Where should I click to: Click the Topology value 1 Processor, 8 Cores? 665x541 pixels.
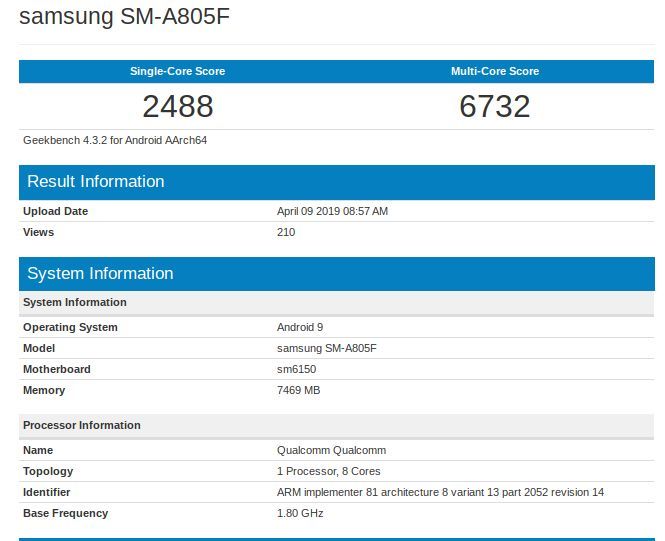click(328, 471)
